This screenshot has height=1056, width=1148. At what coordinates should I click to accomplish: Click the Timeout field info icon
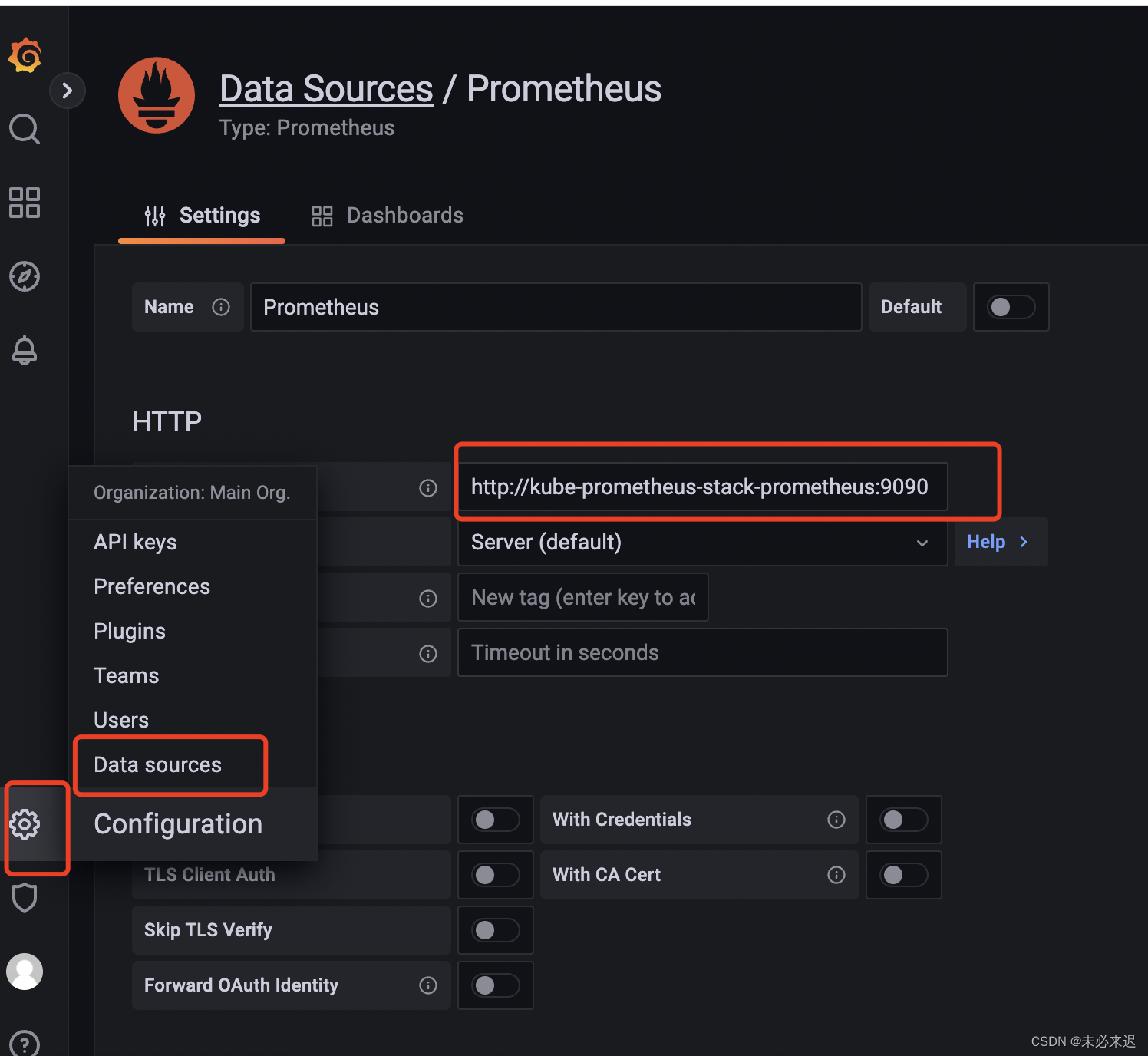tap(428, 654)
